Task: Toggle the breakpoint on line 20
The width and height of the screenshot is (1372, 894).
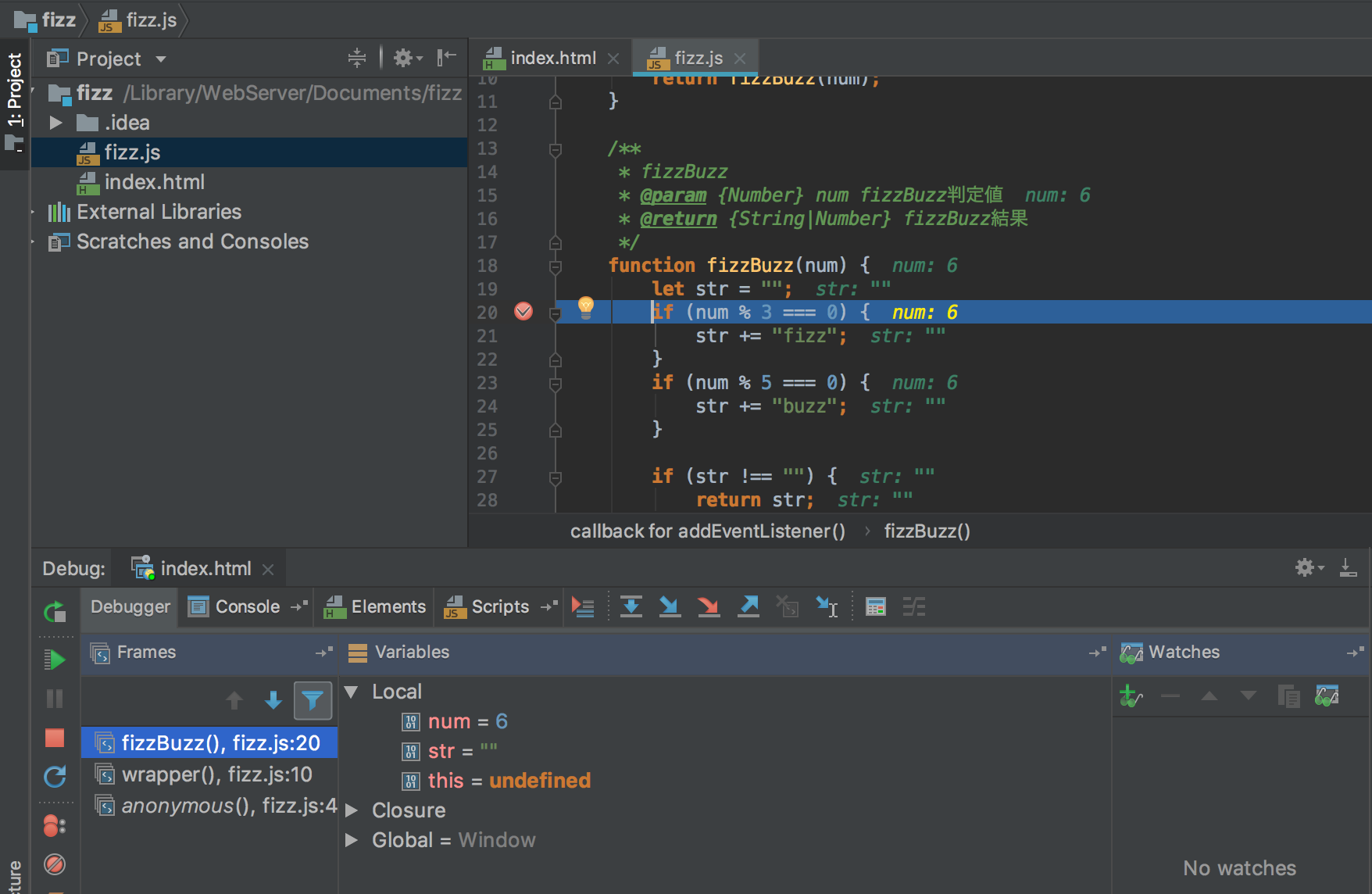Action: [x=523, y=311]
